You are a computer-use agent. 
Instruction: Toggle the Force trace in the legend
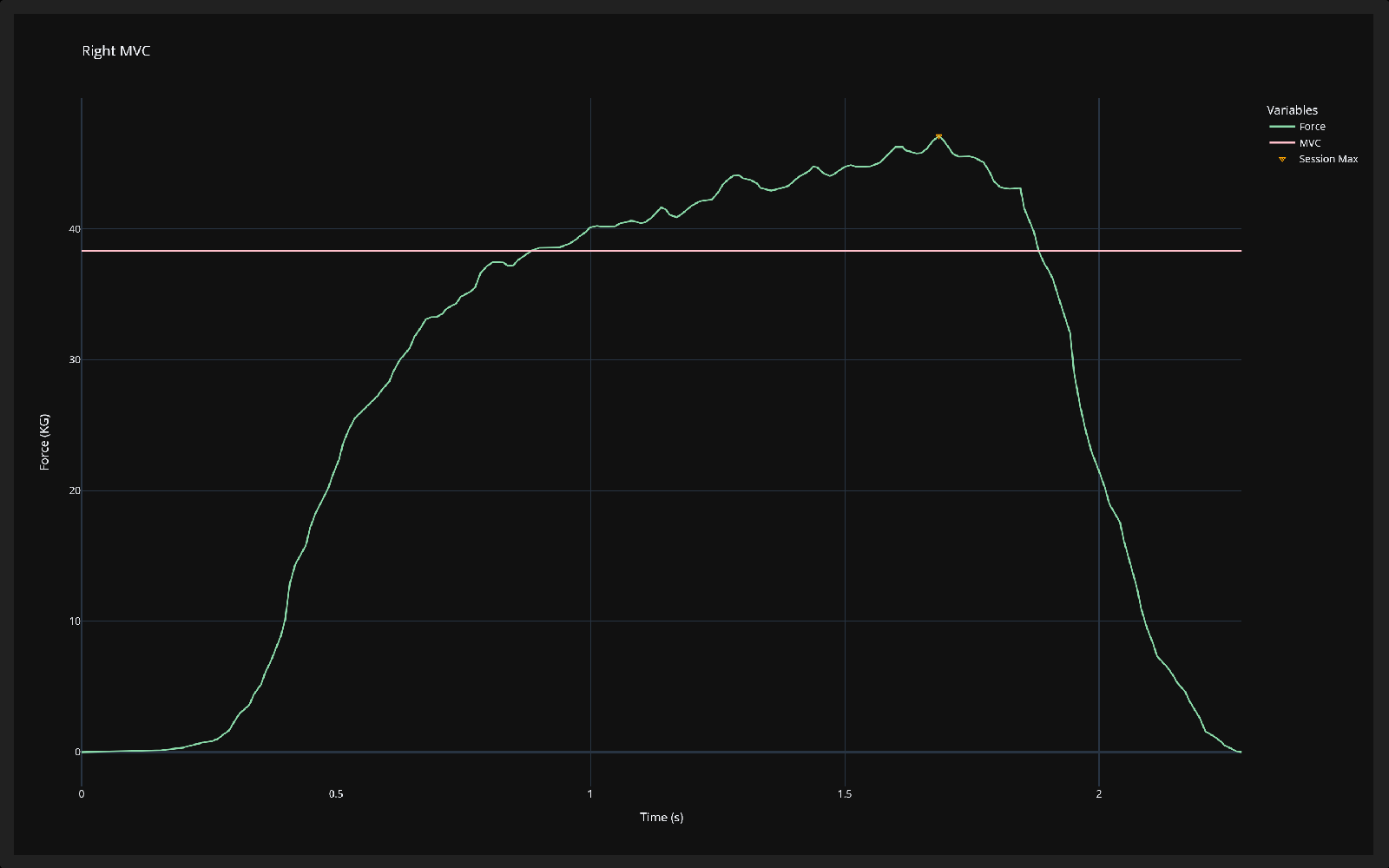point(1312,127)
